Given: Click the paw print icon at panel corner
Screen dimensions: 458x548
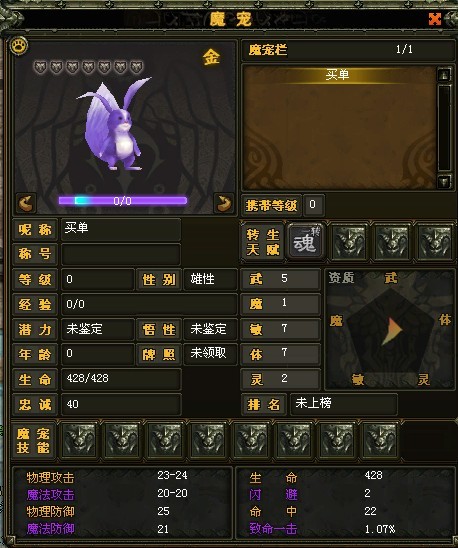Looking at the screenshot, I should point(19,46).
